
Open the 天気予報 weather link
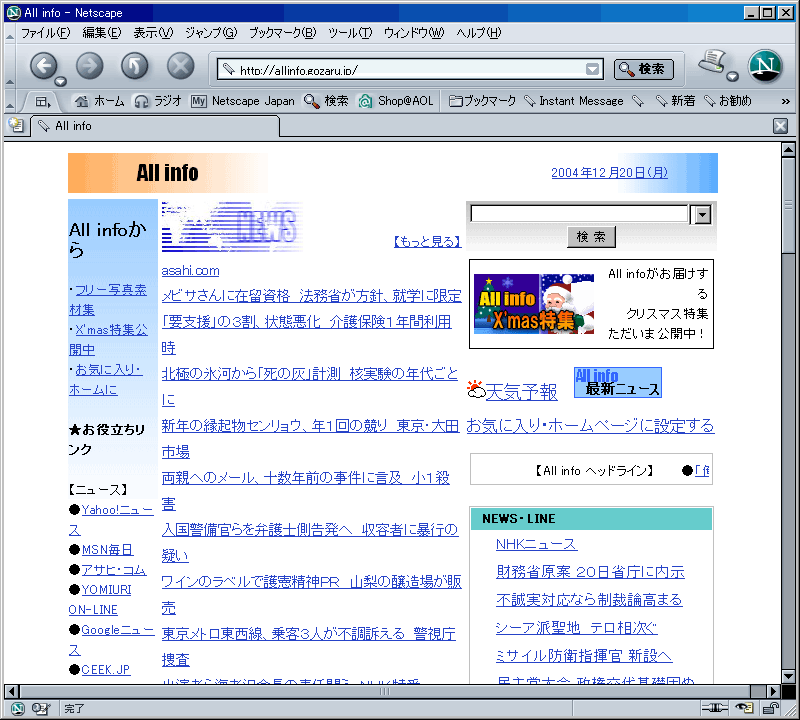click(521, 392)
